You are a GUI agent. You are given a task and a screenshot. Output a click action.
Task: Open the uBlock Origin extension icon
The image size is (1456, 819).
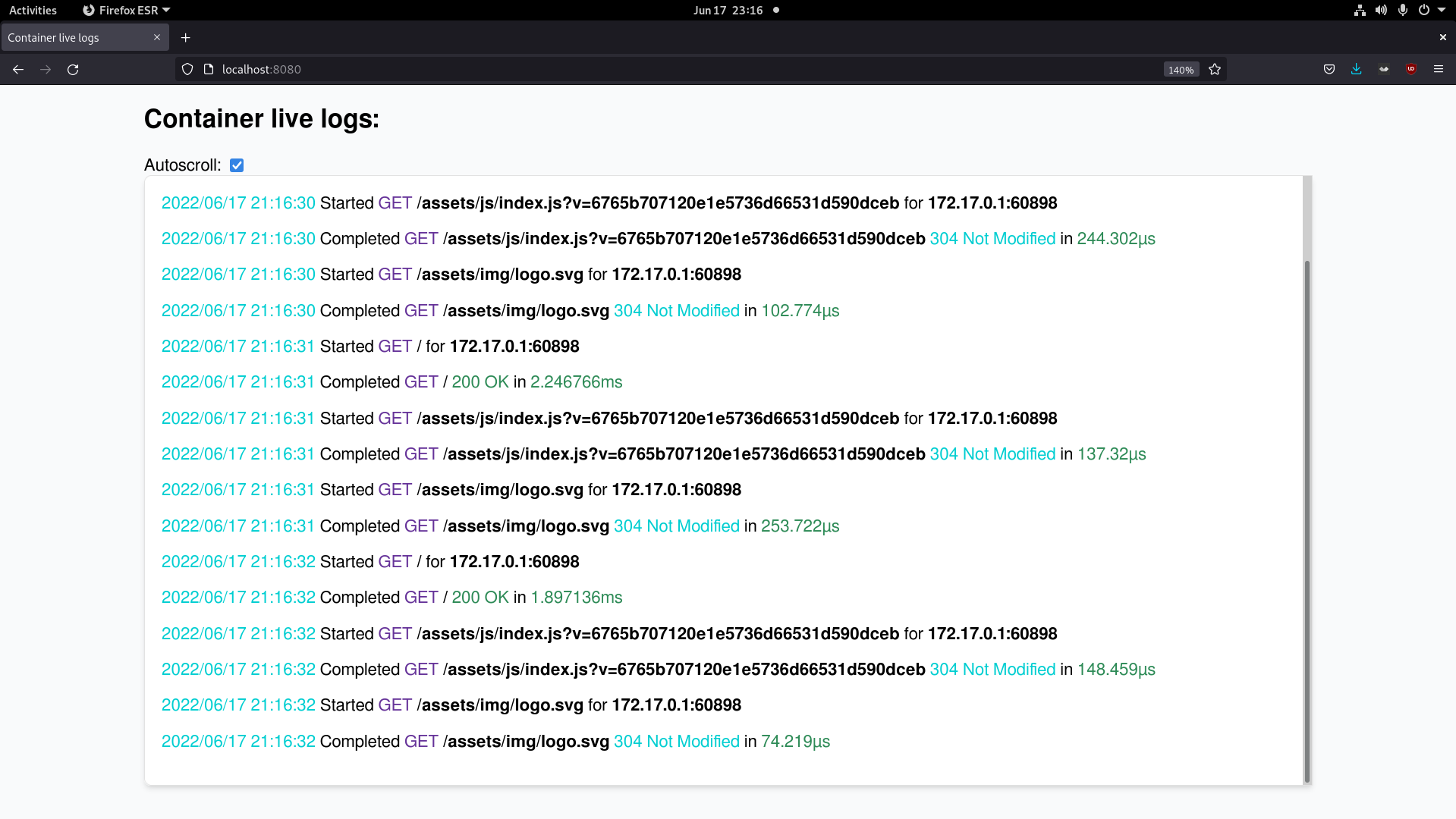[x=1411, y=69]
